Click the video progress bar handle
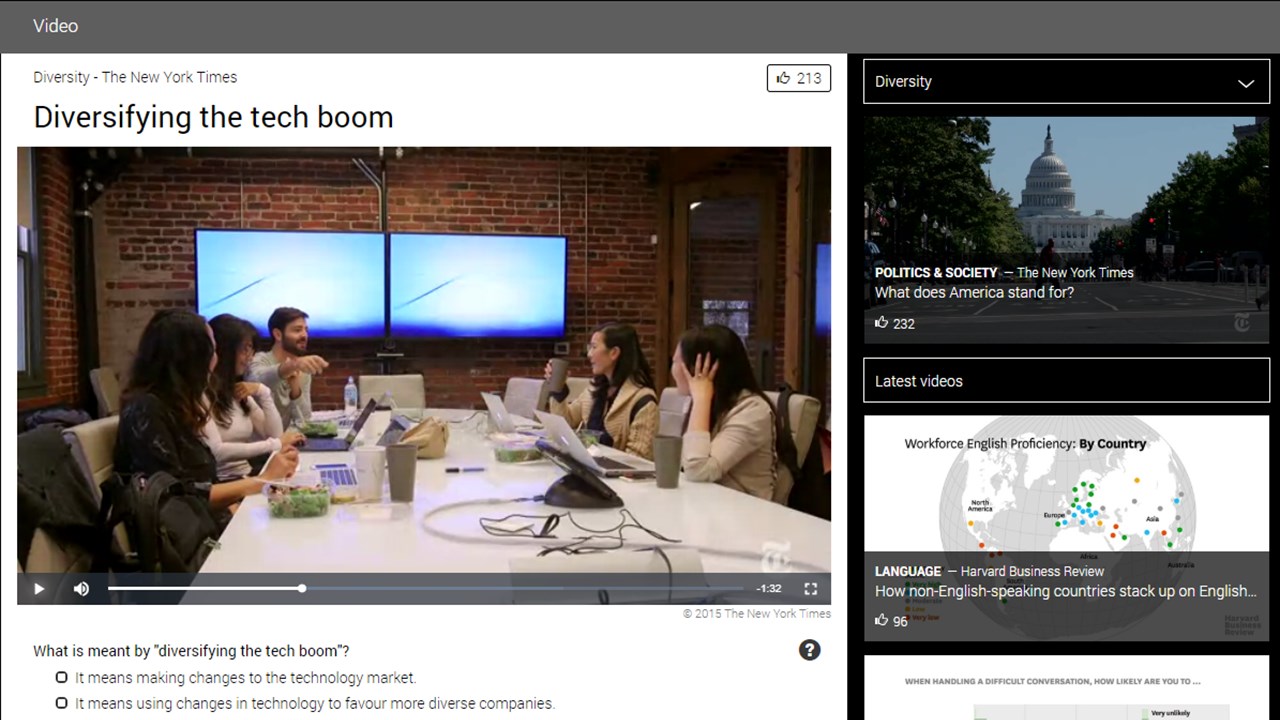 pyautogui.click(x=302, y=589)
